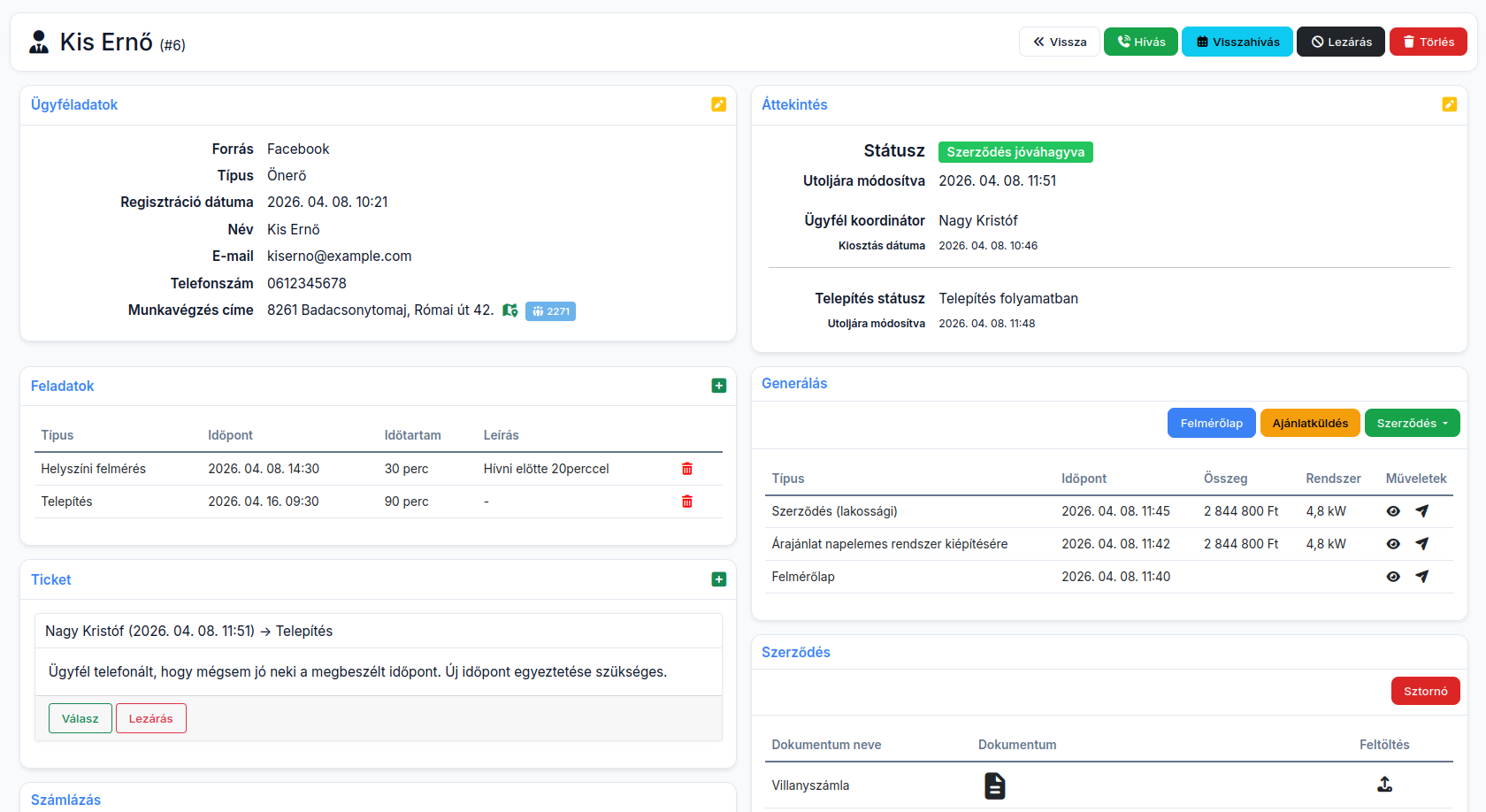View the Felmérőlap document
Viewport: 1486px width, 812px height.
pos(1393,577)
